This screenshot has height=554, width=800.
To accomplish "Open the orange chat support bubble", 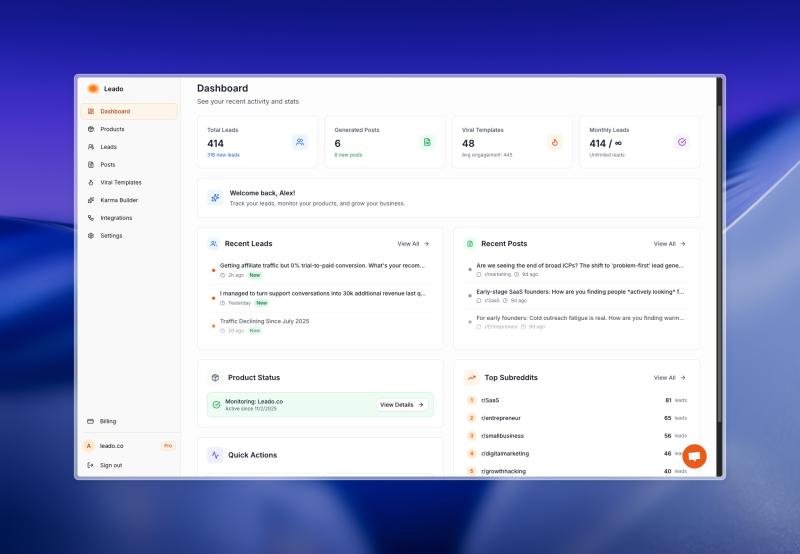I will pyautogui.click(x=694, y=456).
